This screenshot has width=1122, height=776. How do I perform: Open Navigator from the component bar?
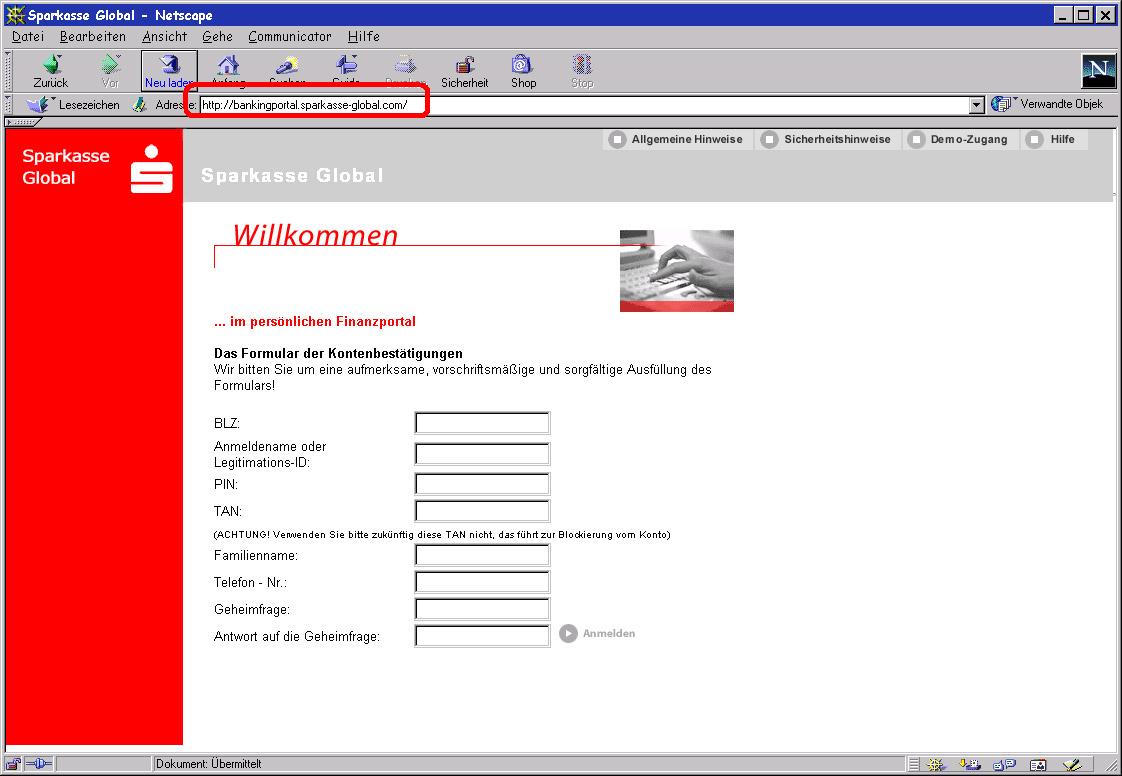(x=936, y=765)
